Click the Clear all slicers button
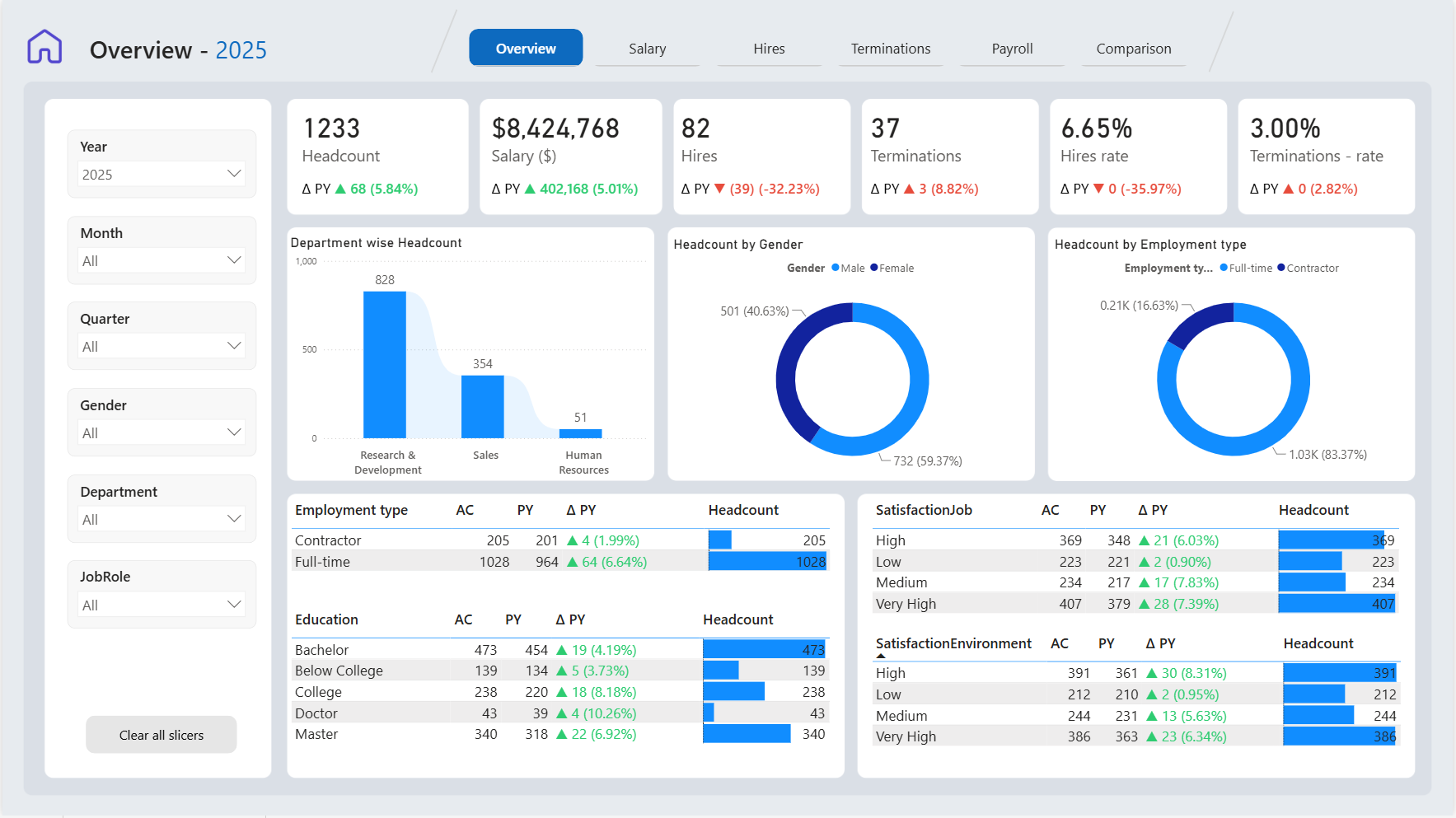The height and width of the screenshot is (818, 1456). pos(162,735)
